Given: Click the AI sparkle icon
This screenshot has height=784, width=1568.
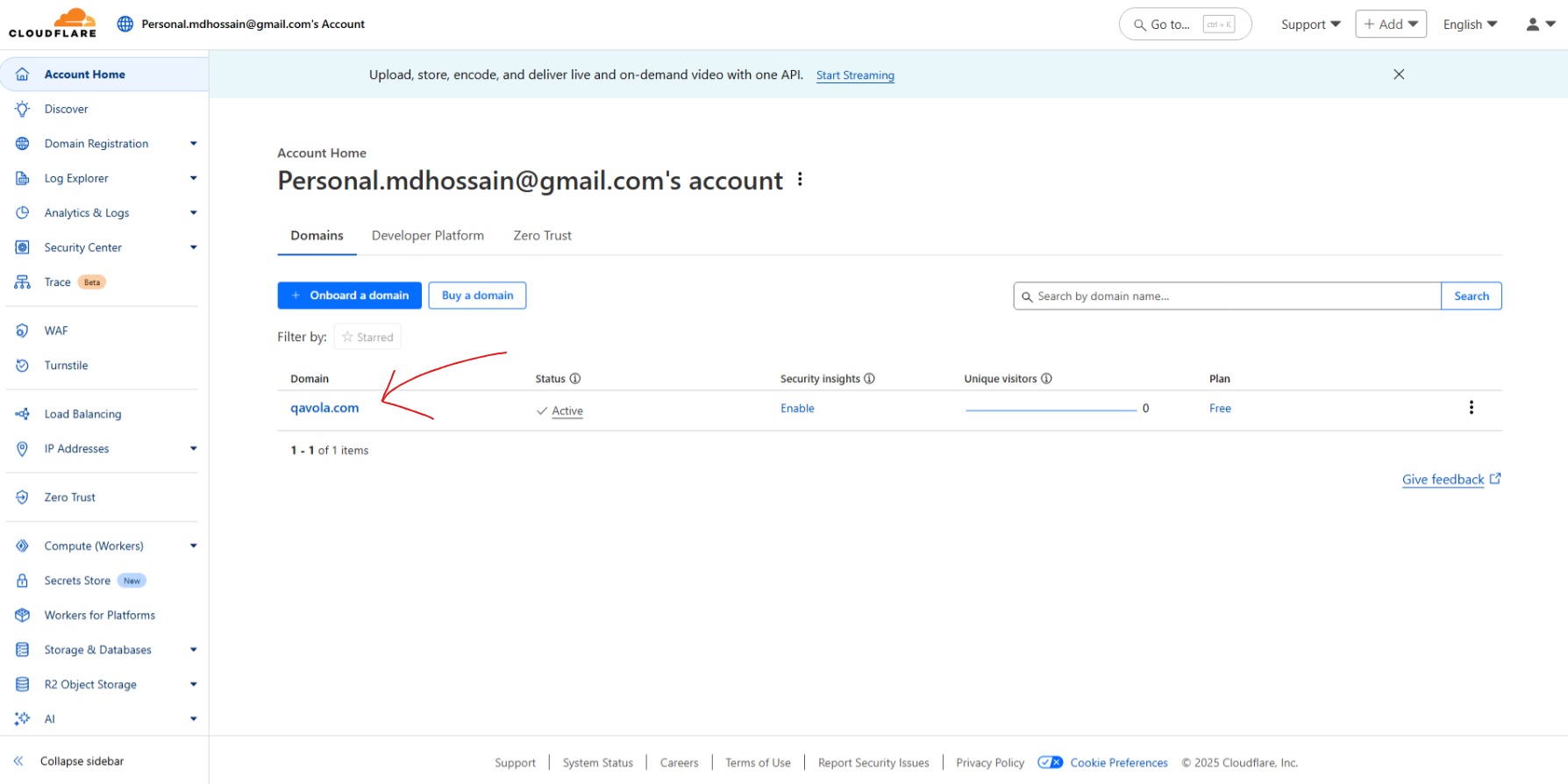Looking at the screenshot, I should (x=23, y=719).
